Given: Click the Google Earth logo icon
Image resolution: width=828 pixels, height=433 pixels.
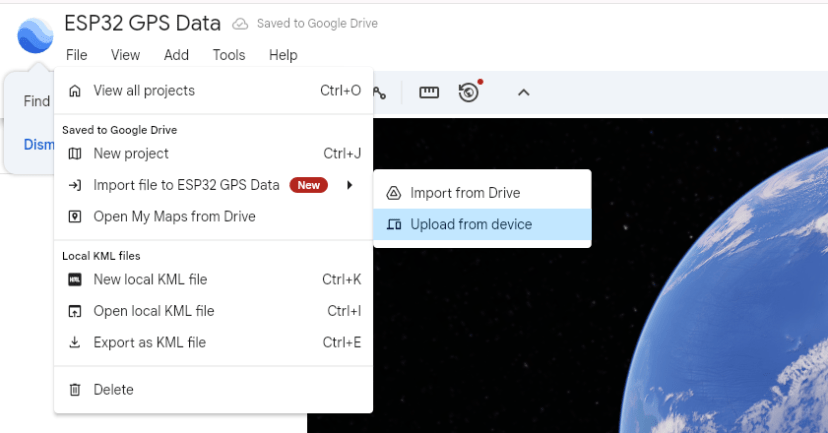Looking at the screenshot, I should (35, 35).
